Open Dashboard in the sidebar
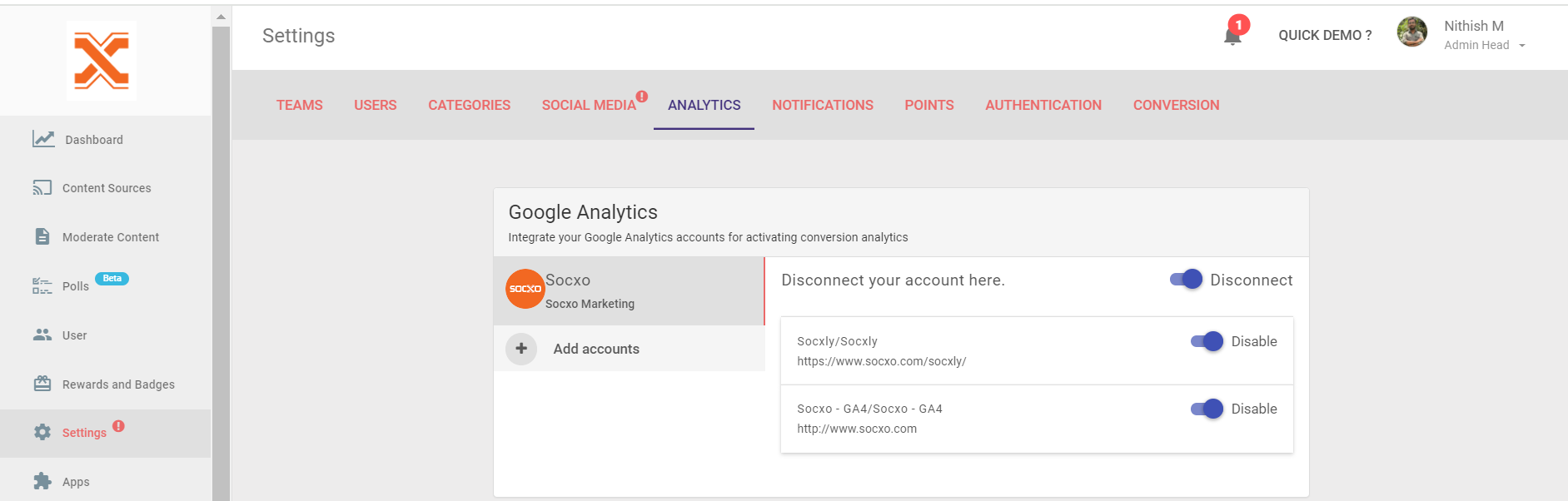 click(x=106, y=140)
